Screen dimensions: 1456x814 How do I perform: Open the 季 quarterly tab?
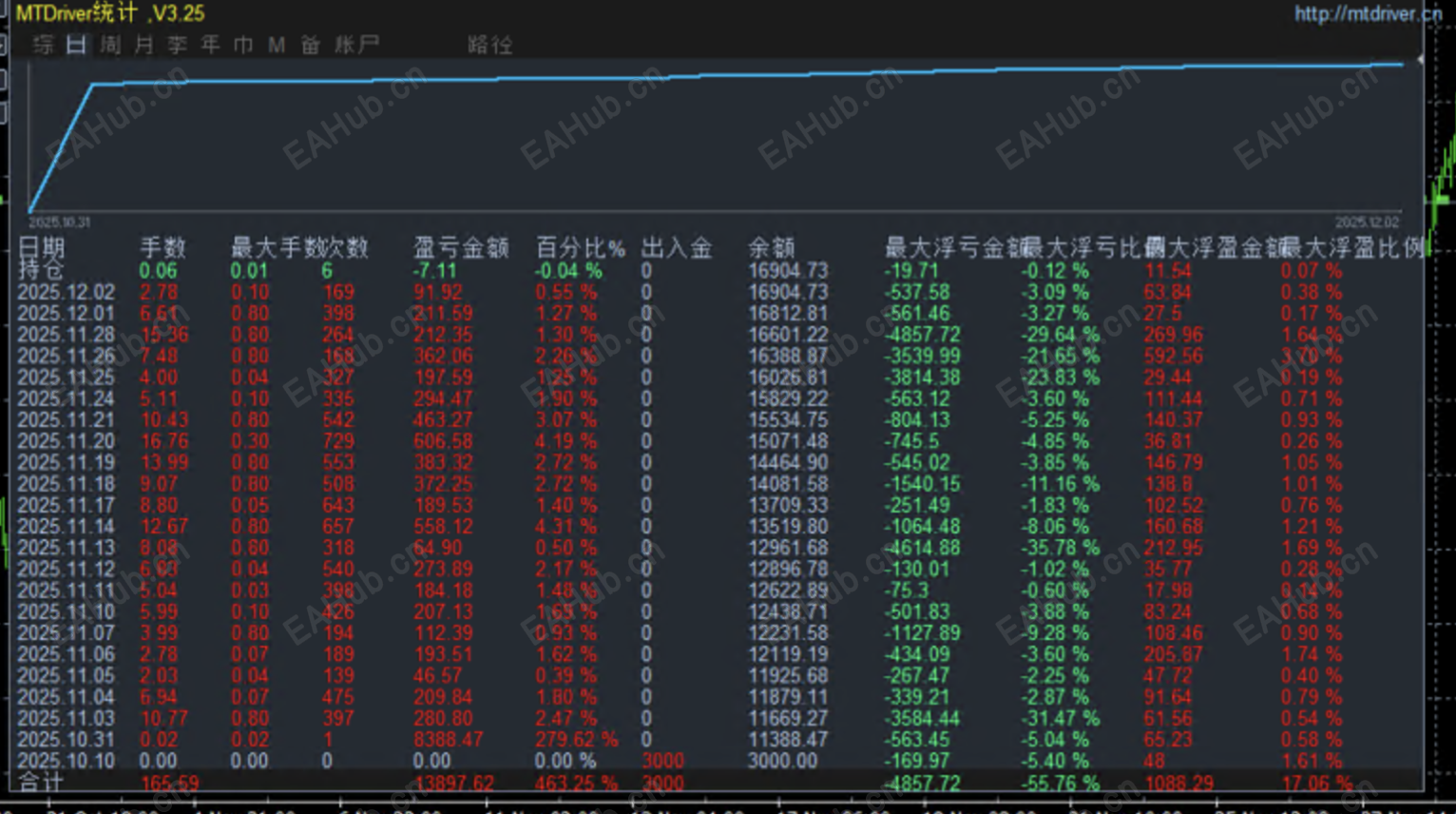click(x=177, y=45)
